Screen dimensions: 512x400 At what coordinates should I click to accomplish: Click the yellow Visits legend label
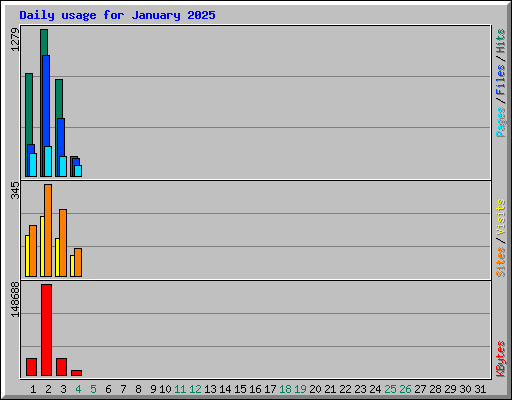(500, 217)
